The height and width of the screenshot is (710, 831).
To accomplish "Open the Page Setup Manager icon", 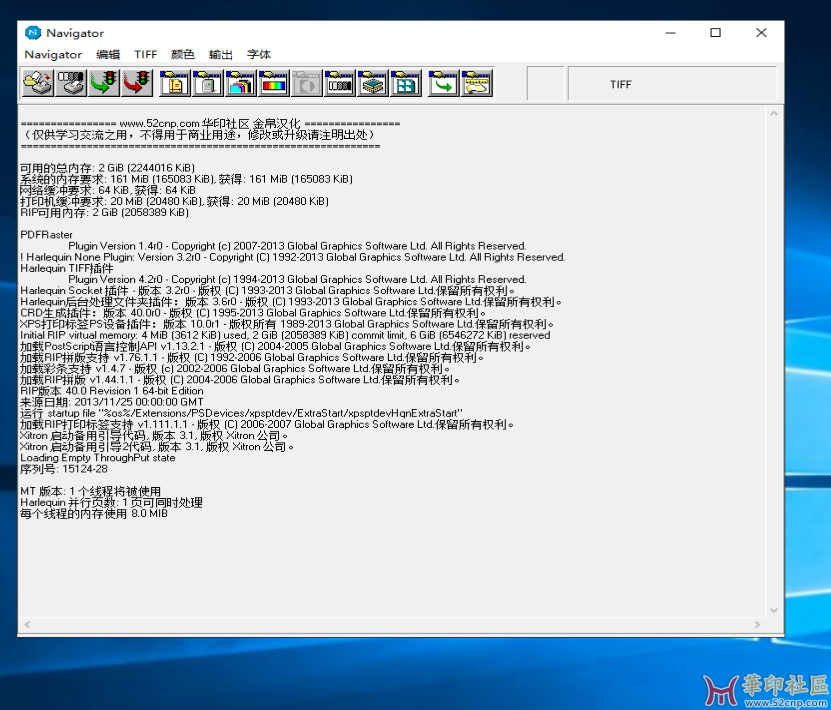I will coord(174,83).
